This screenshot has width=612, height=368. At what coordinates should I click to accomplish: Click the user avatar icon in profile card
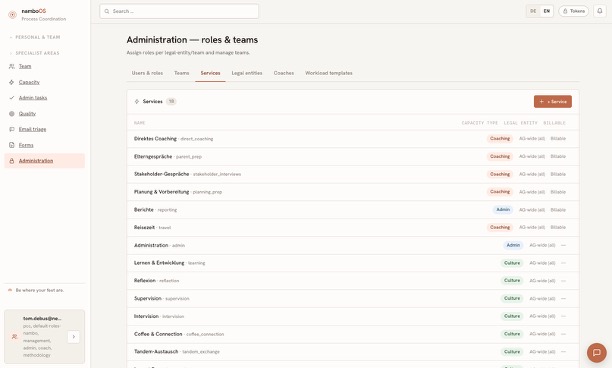pos(14,336)
